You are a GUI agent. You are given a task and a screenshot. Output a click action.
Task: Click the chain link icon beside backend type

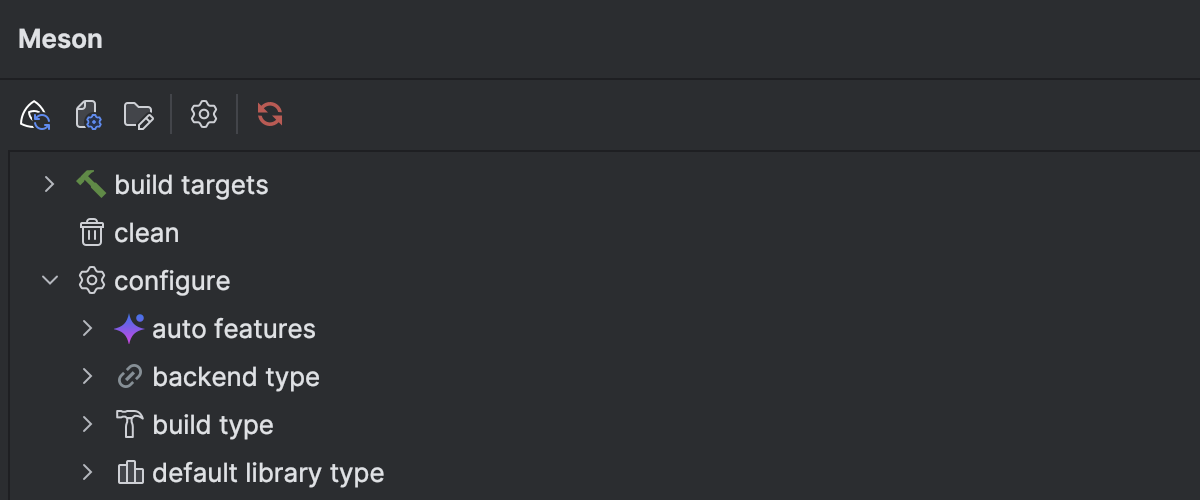click(129, 377)
